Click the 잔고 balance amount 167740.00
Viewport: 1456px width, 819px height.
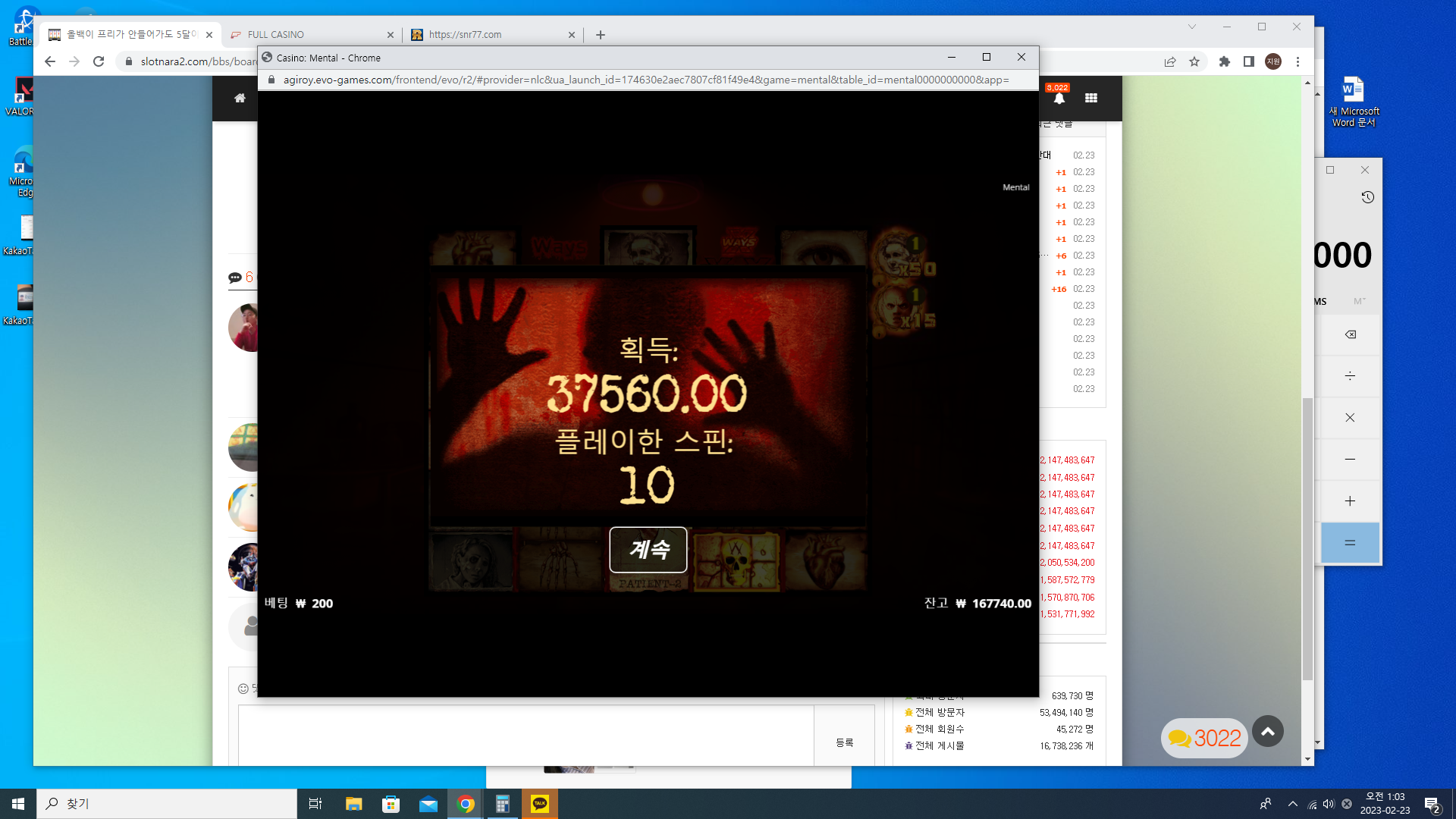click(x=1002, y=604)
